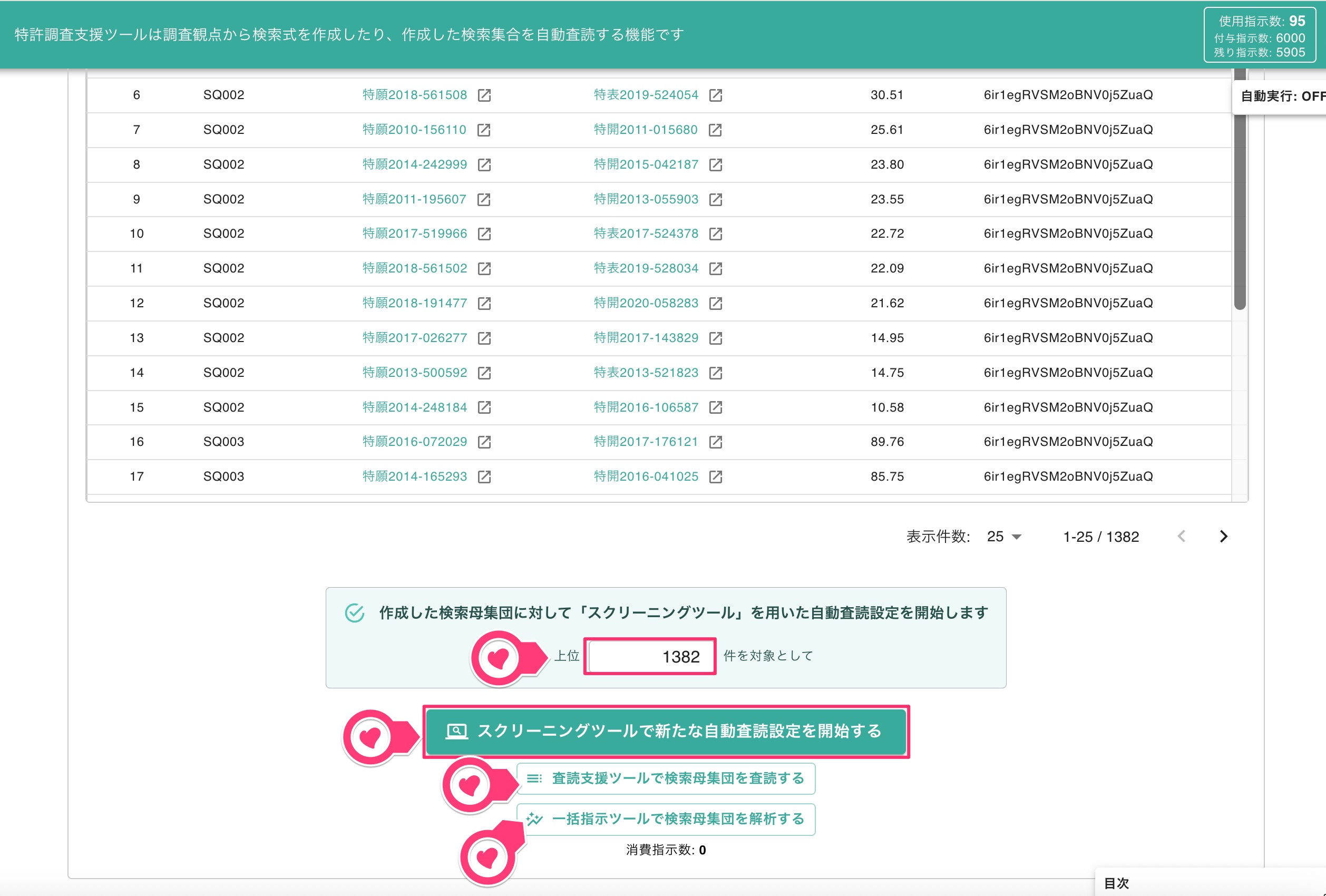Click the 使用指示数: 95 counter box

1260,35
